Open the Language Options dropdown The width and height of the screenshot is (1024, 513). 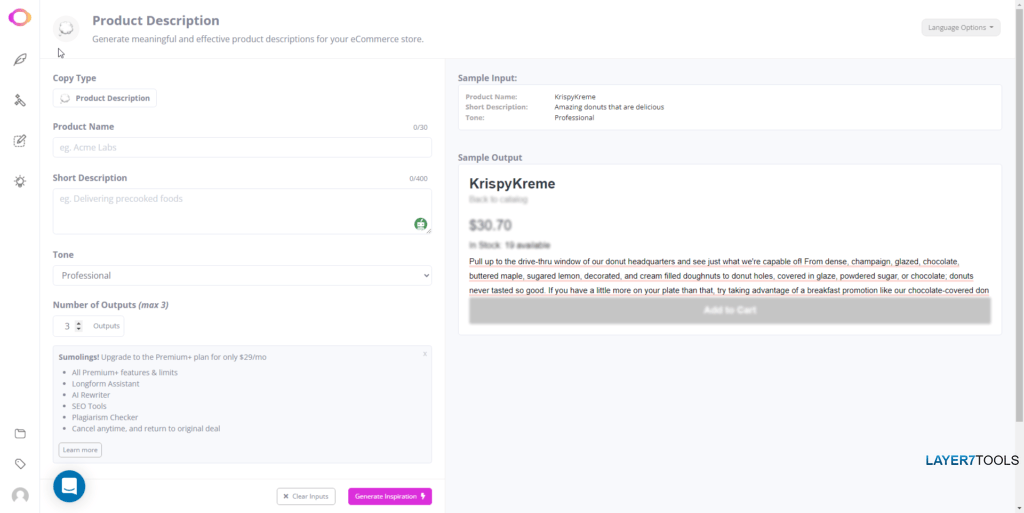tap(961, 27)
